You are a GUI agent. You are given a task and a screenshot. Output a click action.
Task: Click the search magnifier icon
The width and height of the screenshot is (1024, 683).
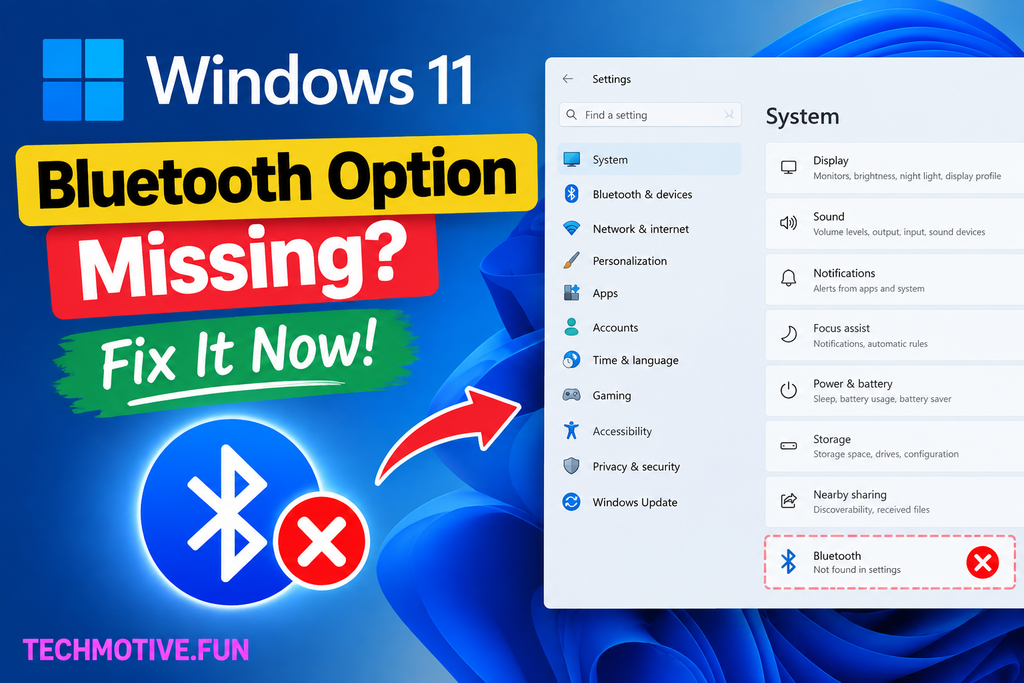point(571,115)
